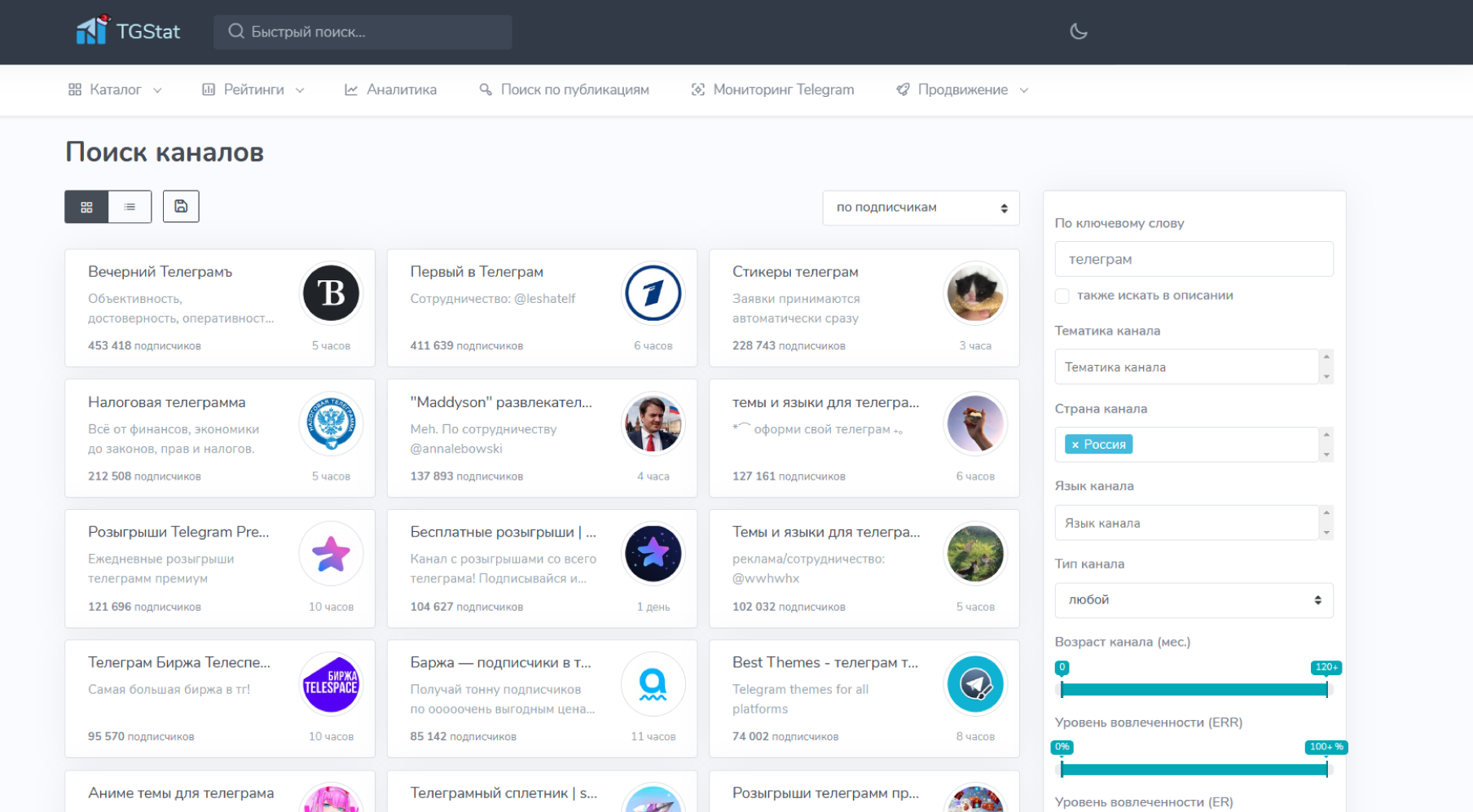Click Best Themes Telegram avatar
Screen dimensions: 1473x812
click(975, 684)
